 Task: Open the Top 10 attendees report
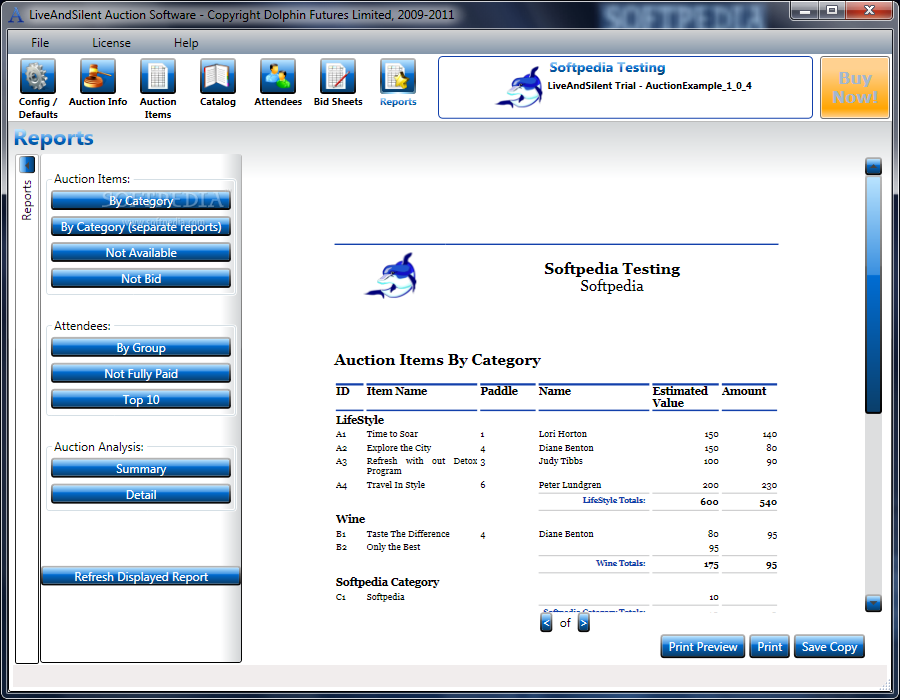click(x=141, y=399)
